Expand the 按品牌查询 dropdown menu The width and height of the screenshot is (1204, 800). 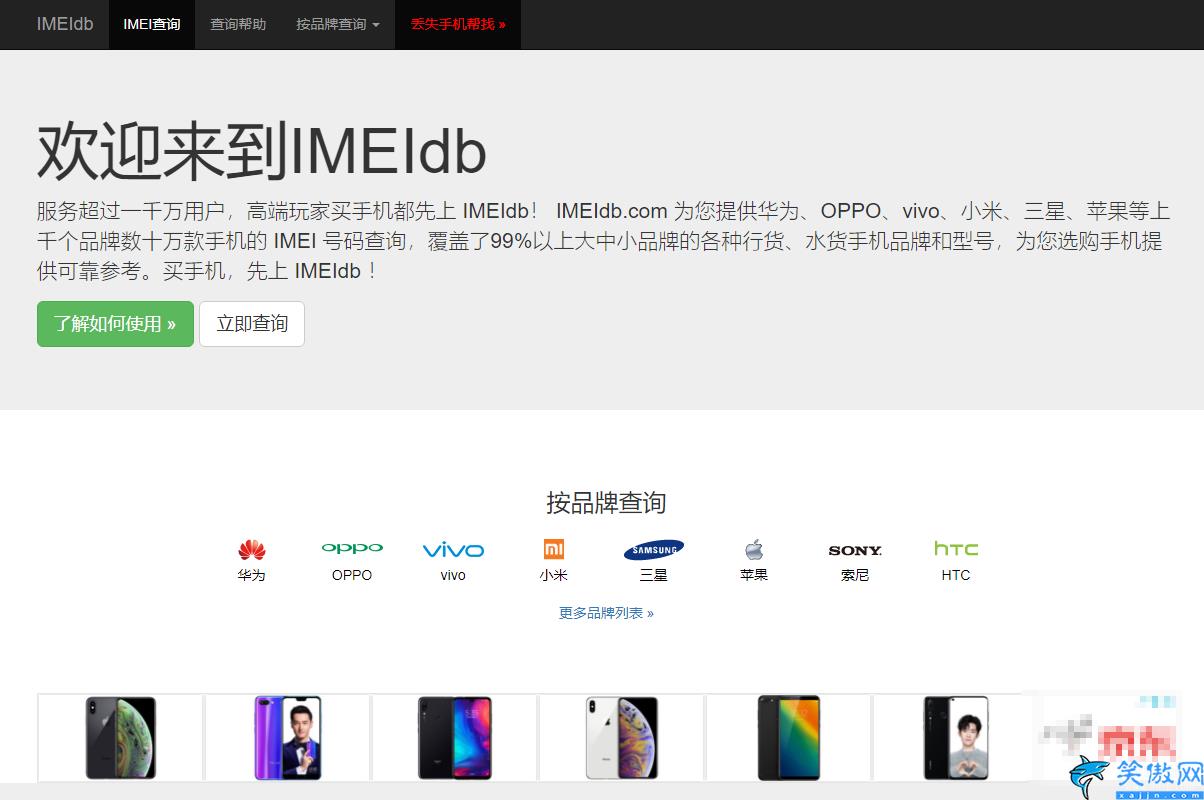(x=338, y=24)
